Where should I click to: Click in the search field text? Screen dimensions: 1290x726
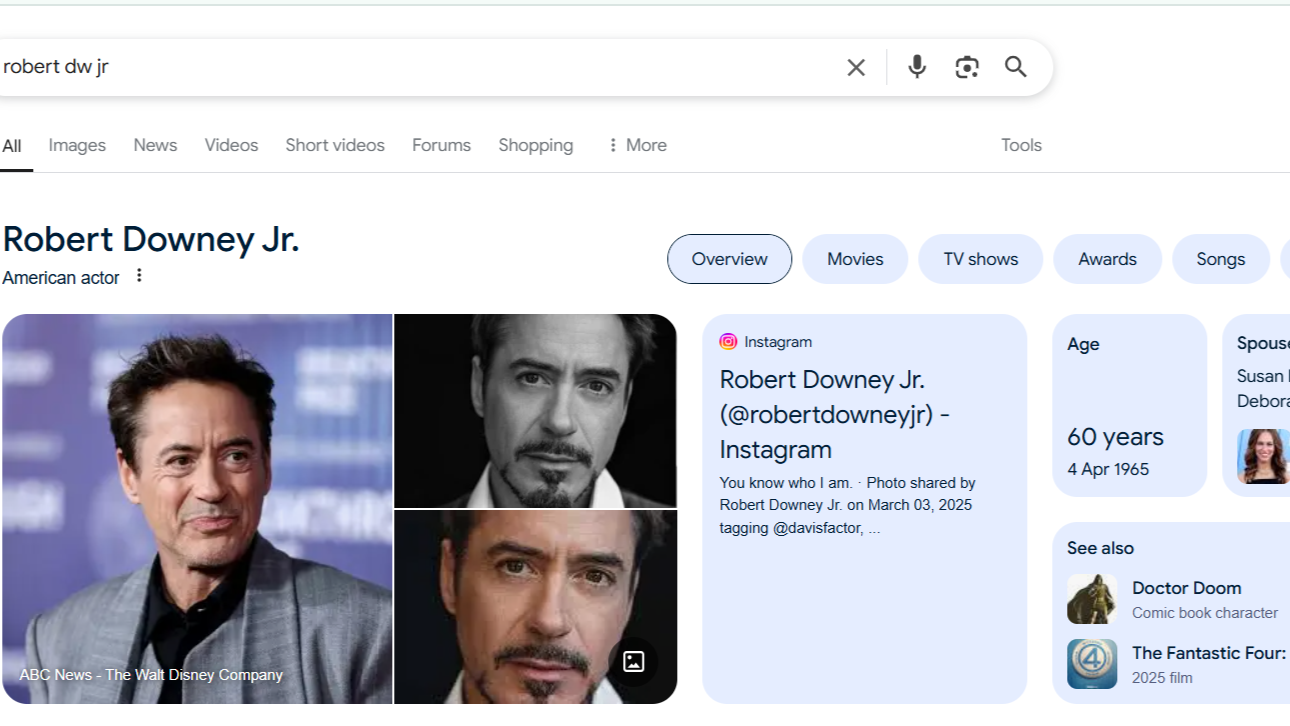[56, 67]
